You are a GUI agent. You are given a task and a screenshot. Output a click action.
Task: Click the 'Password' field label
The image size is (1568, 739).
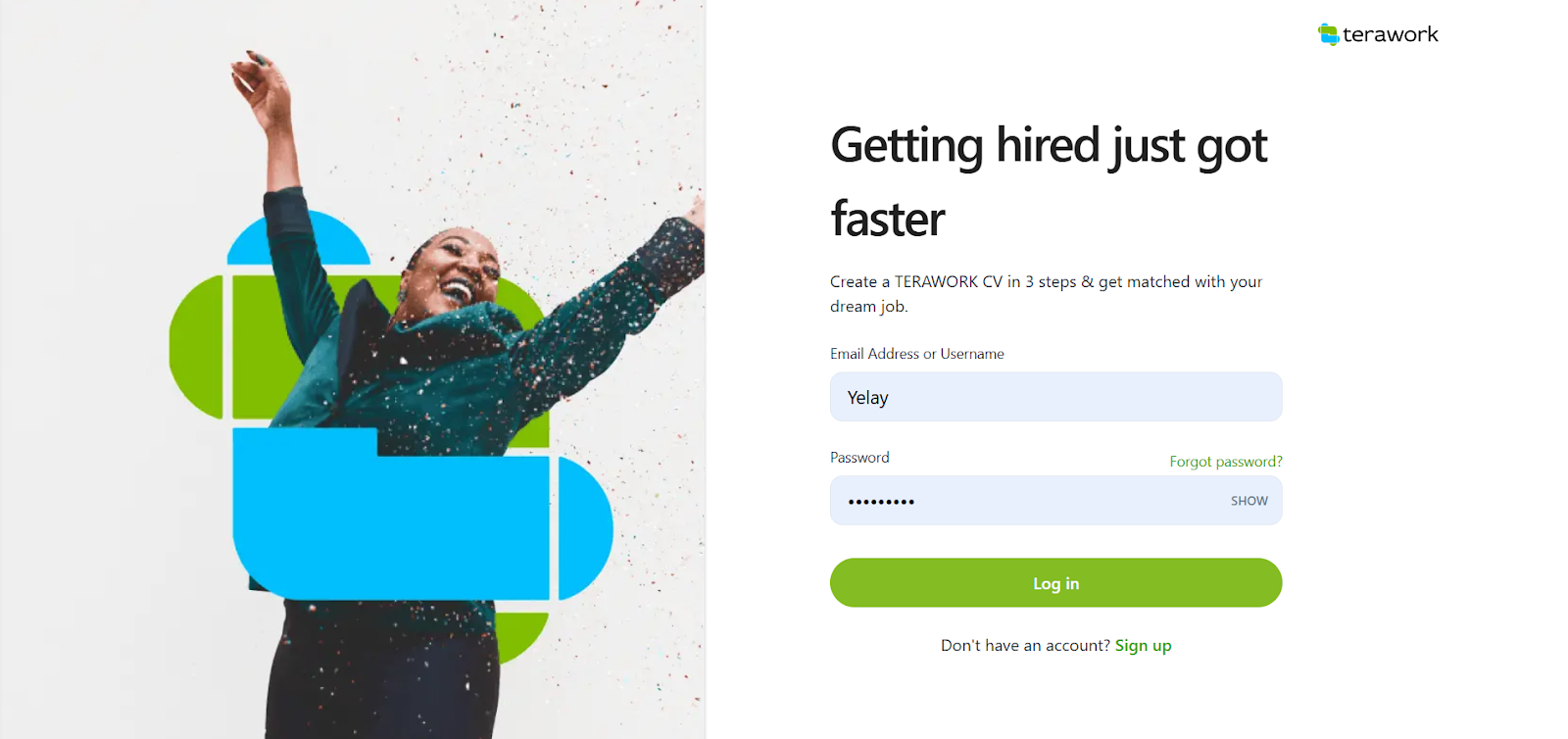coord(859,458)
